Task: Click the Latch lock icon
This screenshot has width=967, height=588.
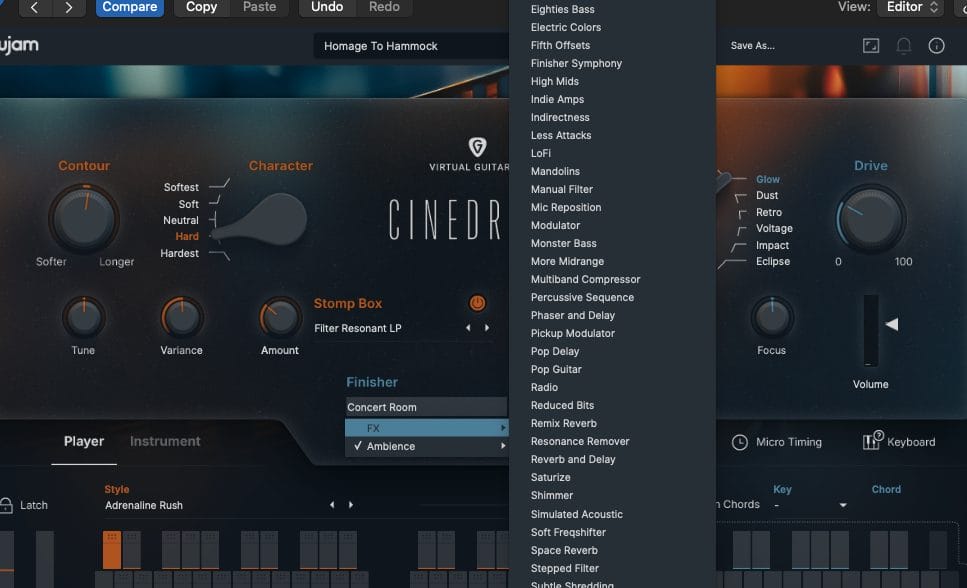Action: coord(7,505)
